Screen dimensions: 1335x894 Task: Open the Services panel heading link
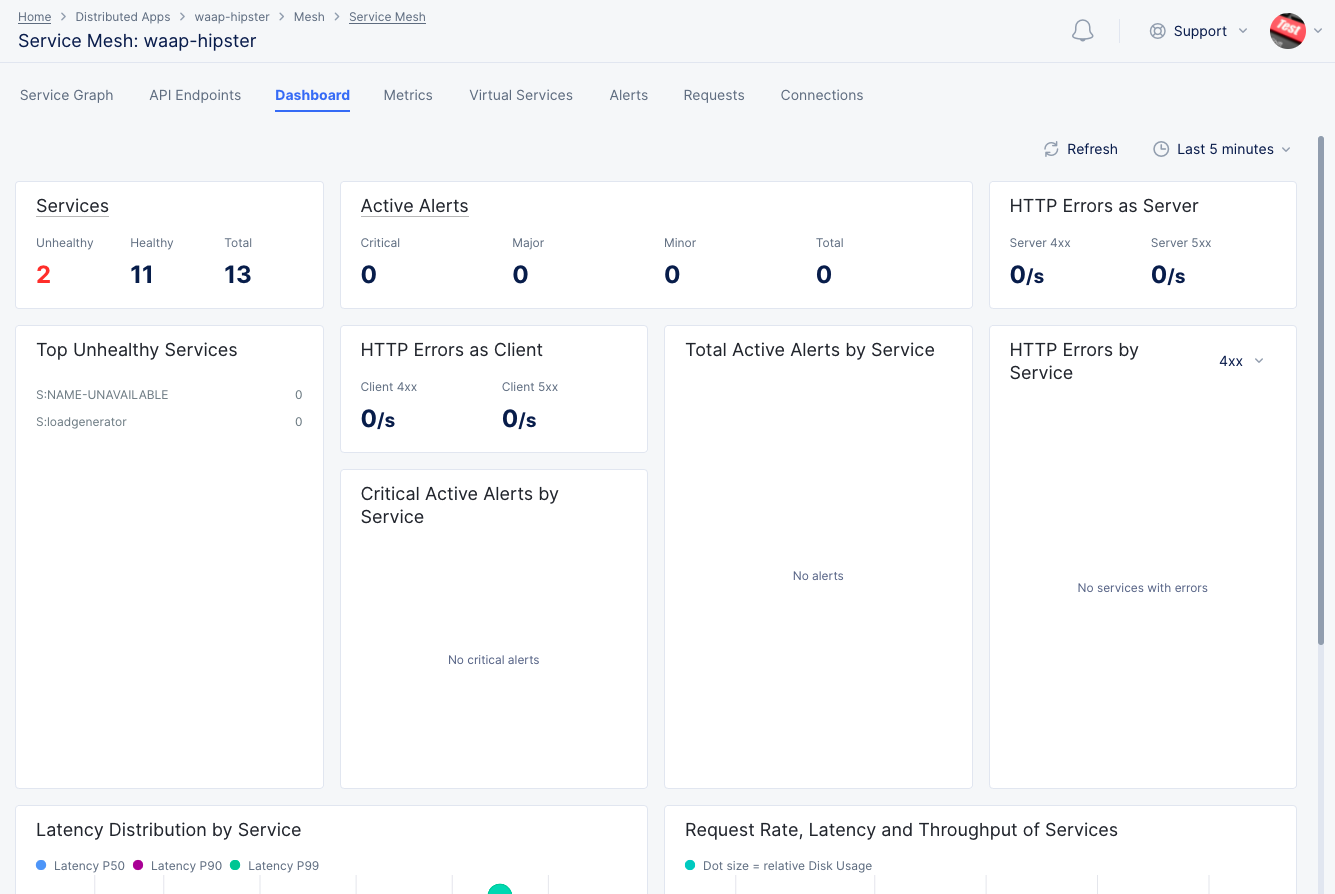click(x=72, y=206)
